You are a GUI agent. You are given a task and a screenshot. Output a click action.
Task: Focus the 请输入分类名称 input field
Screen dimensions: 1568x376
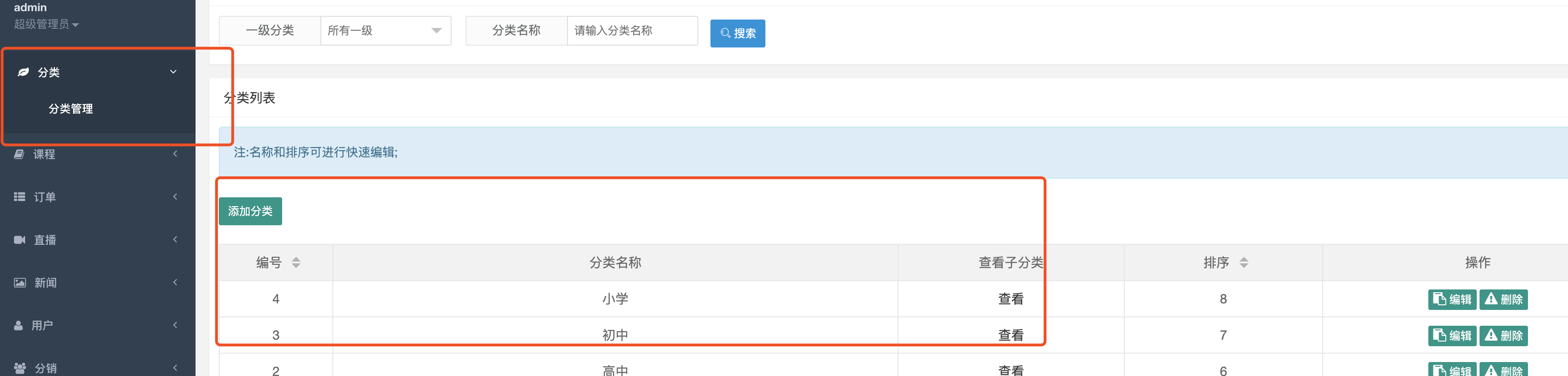[632, 30]
